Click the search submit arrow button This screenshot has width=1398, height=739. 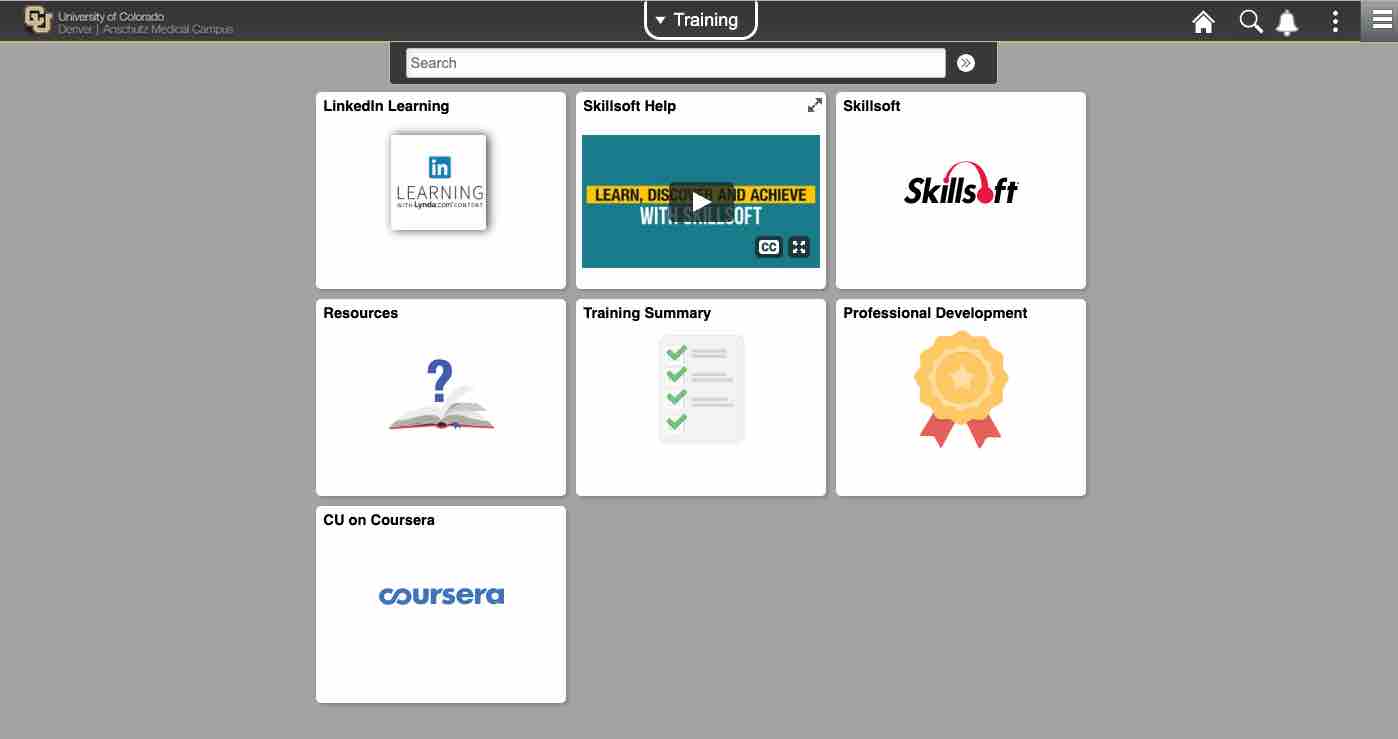click(966, 62)
